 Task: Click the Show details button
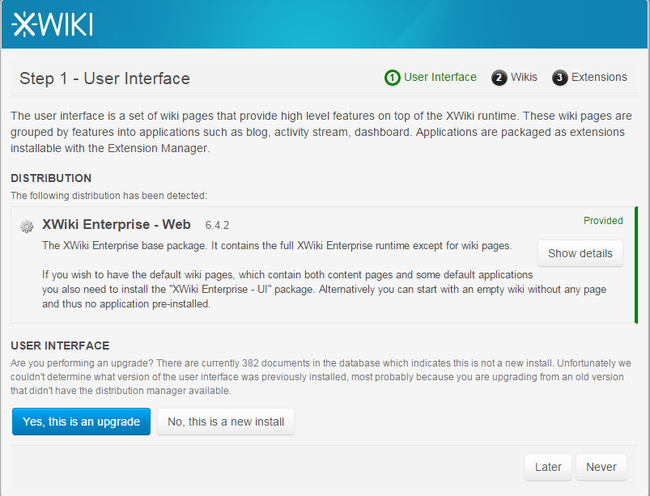[x=580, y=253]
